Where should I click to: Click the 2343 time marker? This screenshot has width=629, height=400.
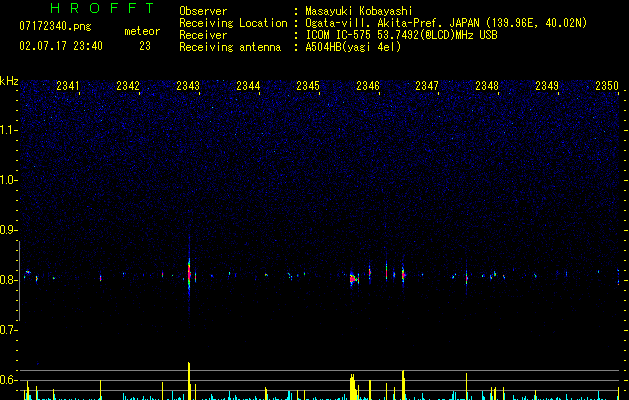tap(188, 86)
